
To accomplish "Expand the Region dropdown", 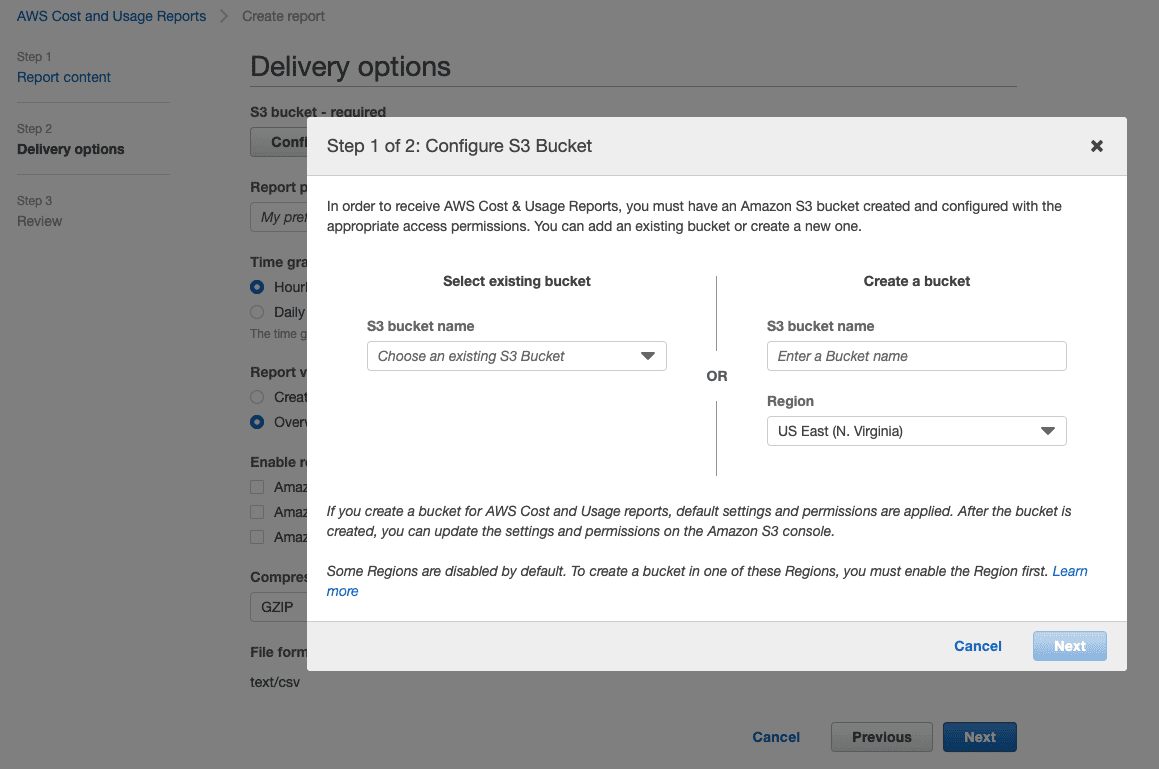I will [916, 431].
